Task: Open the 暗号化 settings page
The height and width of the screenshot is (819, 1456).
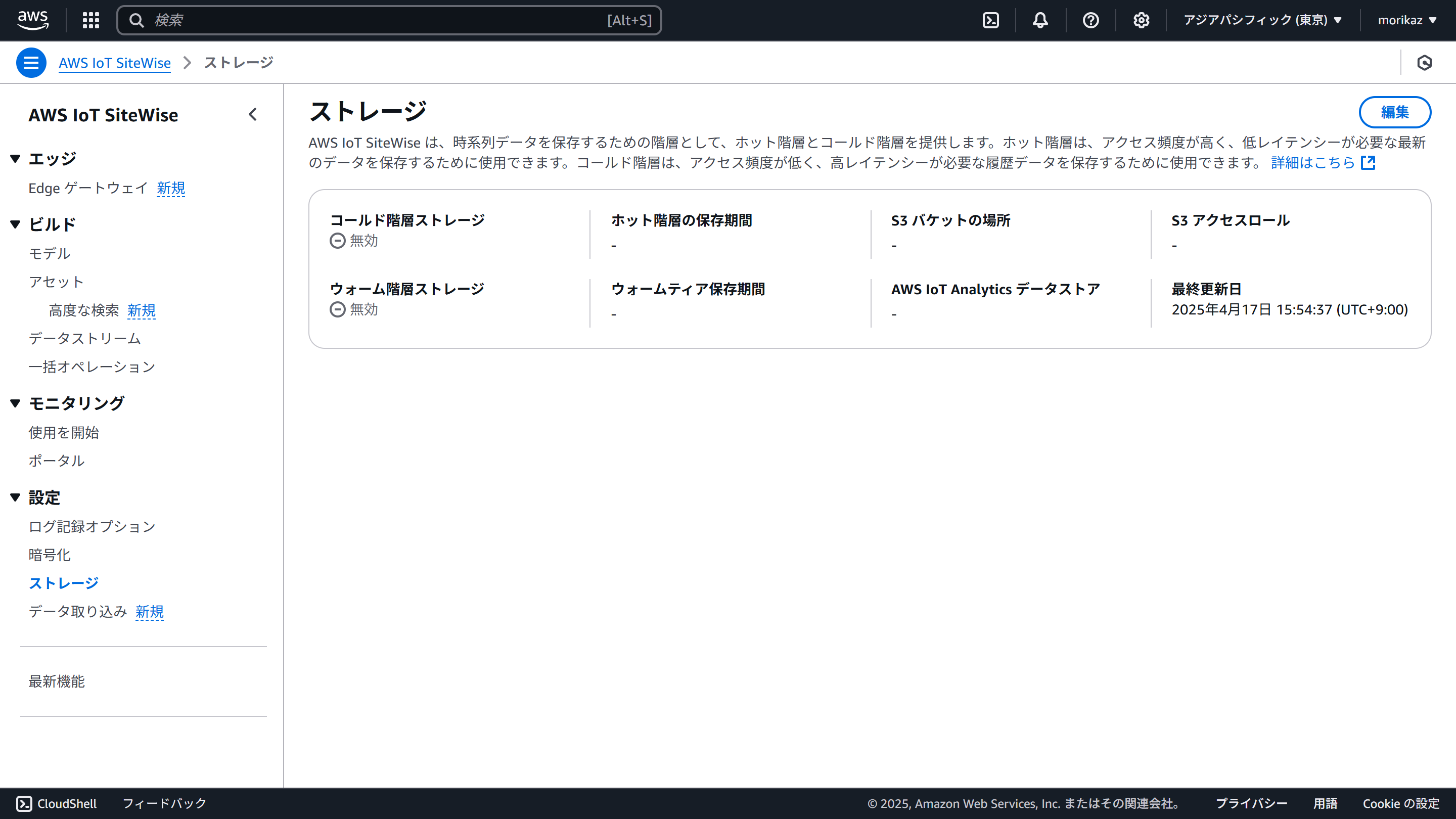Action: click(50, 555)
